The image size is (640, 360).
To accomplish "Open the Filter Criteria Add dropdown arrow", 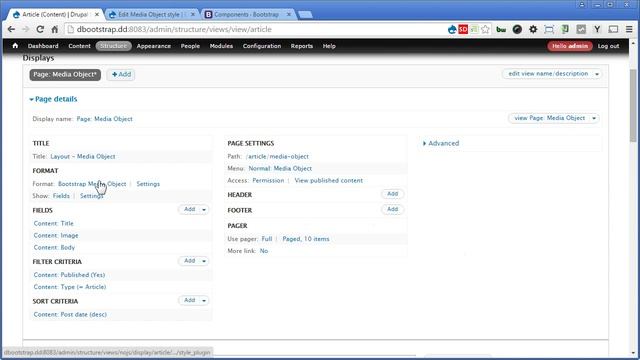I will [x=204, y=261].
